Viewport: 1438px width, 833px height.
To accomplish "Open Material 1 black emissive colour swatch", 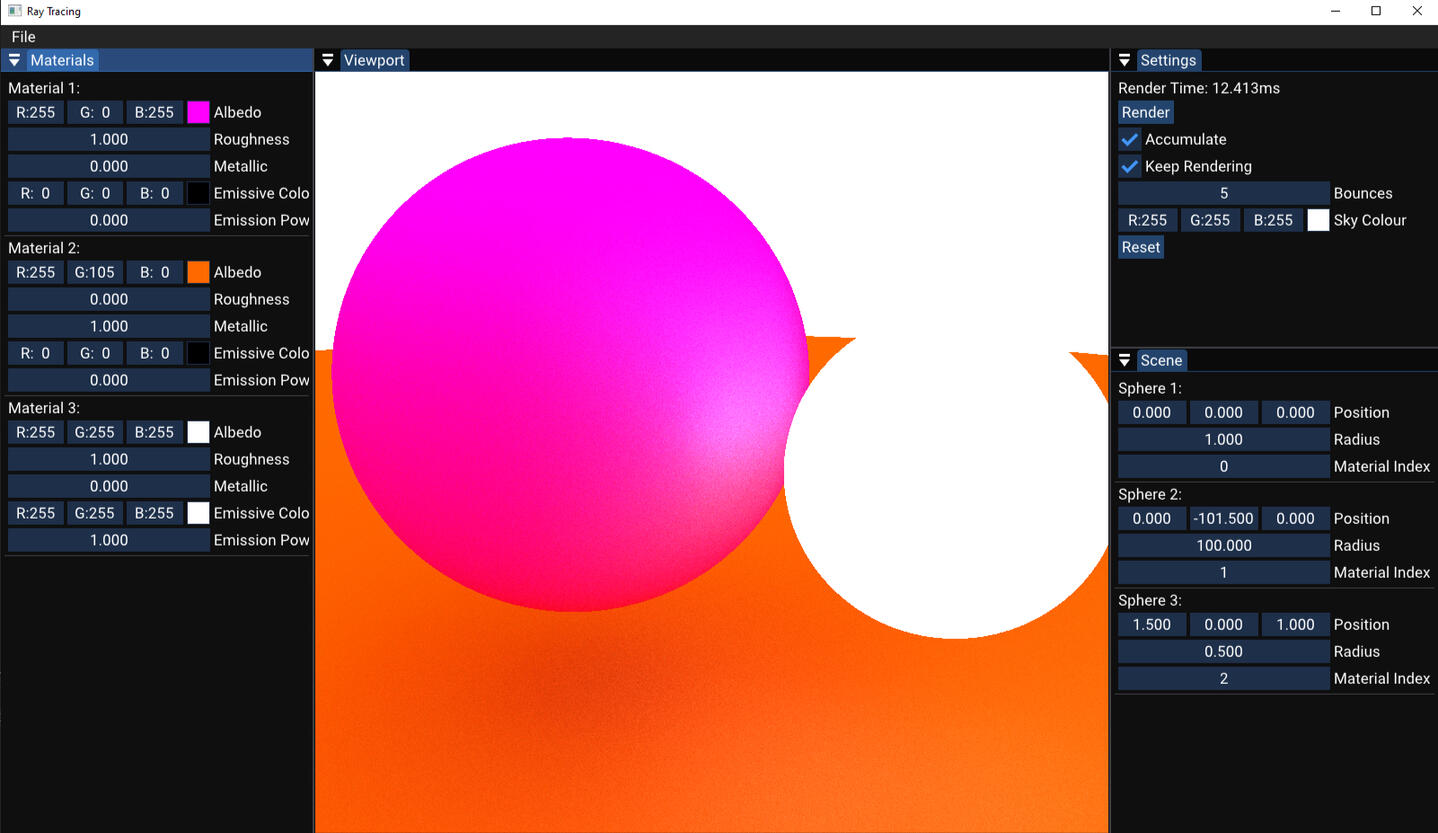I will [198, 193].
